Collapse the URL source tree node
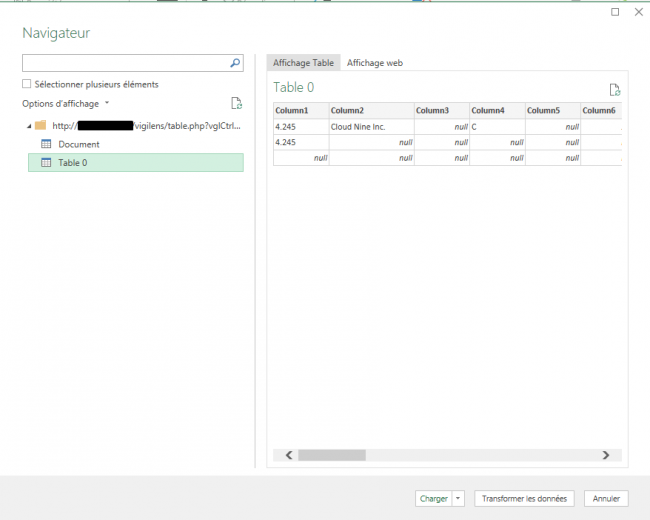This screenshot has height=520, width=650. [27, 126]
